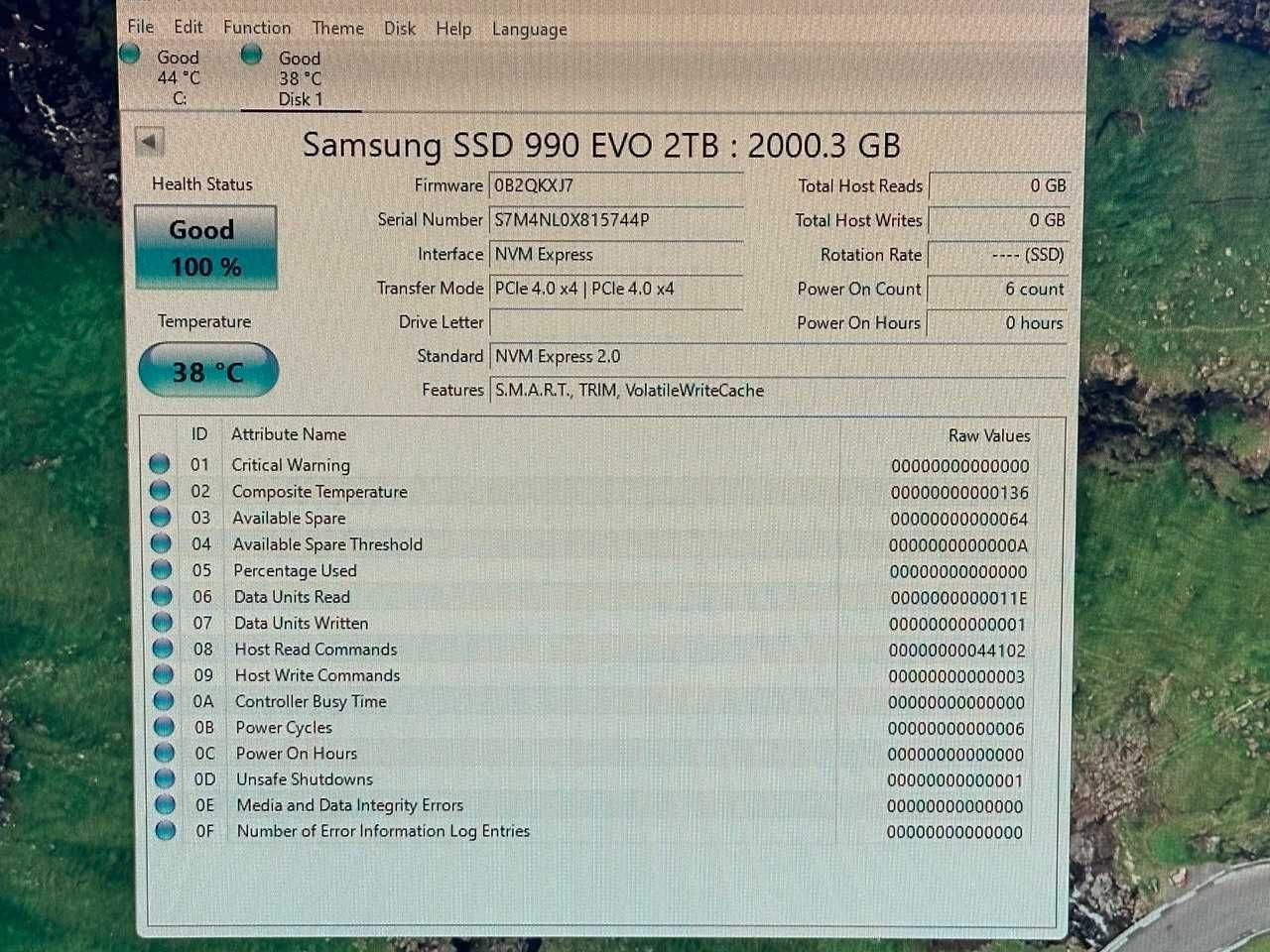Screen dimensions: 1270x952
Task: Open the Edit menu
Action: pos(188,27)
